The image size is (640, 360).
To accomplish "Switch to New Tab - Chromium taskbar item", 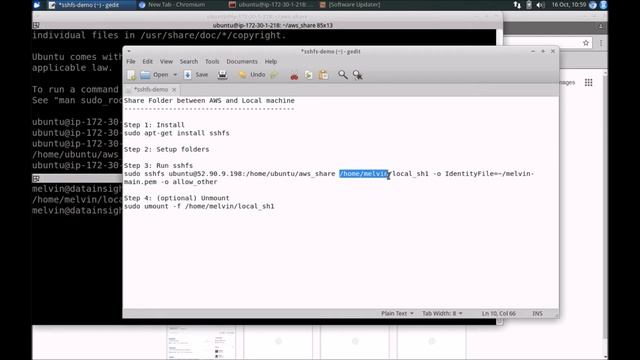I will [172, 5].
